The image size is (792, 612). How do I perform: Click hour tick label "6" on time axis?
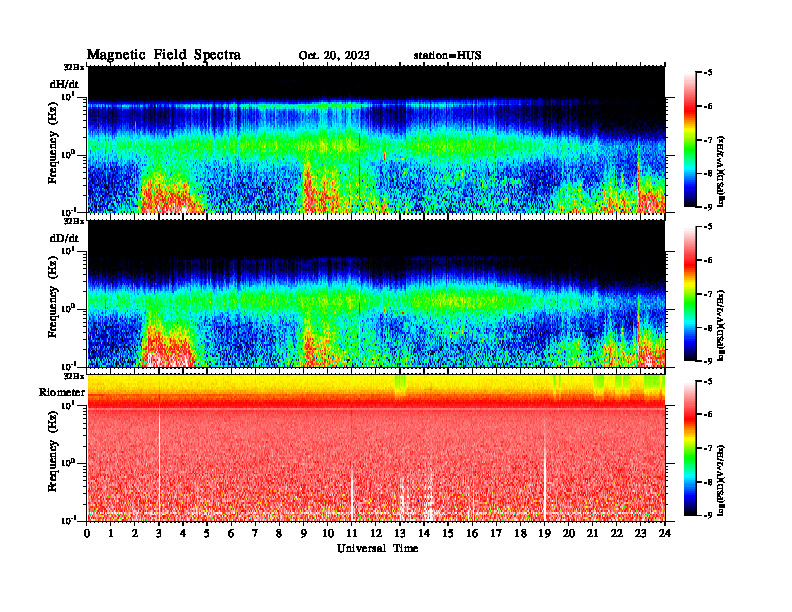point(231,534)
